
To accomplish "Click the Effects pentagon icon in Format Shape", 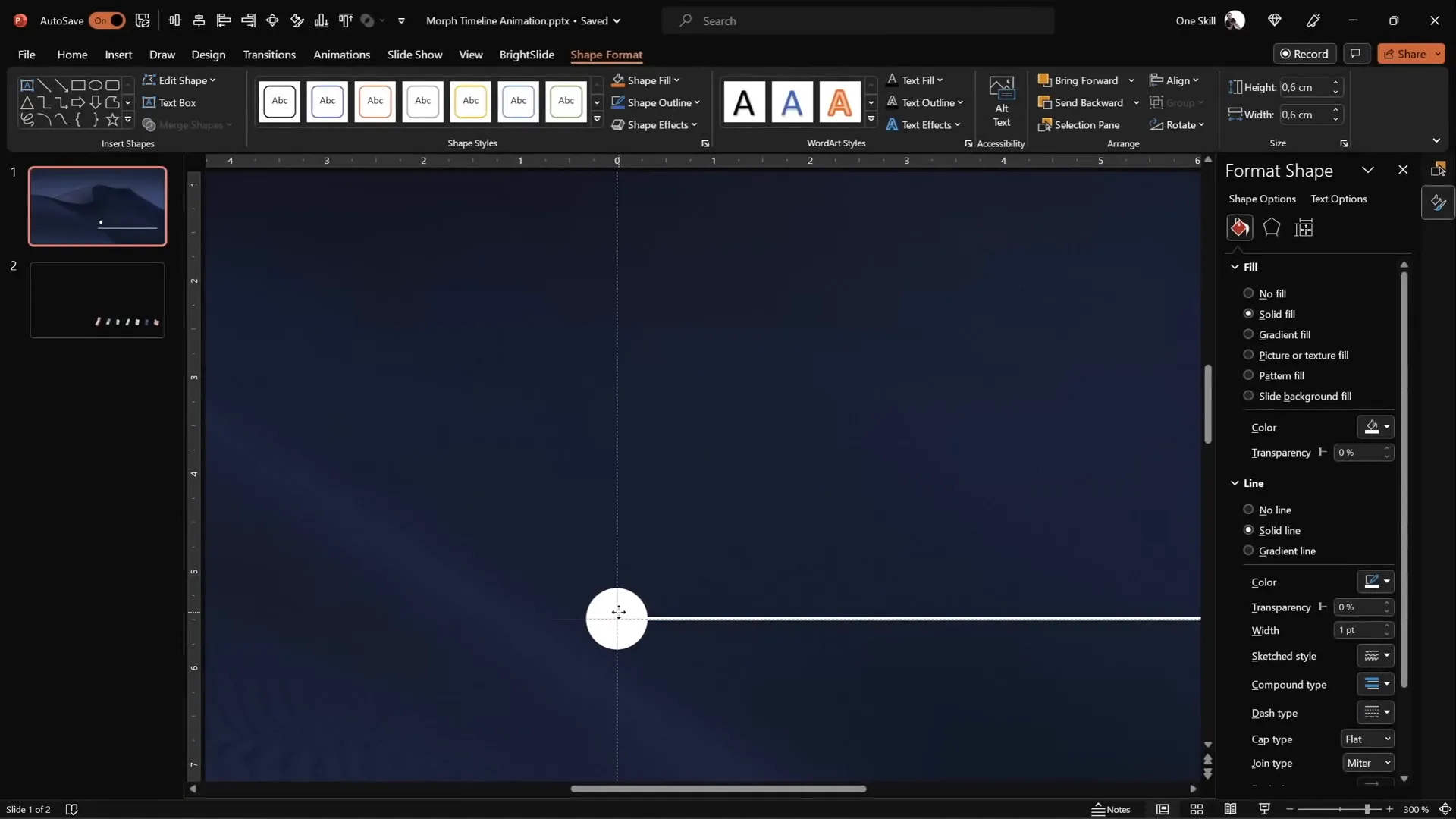I will click(x=1272, y=227).
